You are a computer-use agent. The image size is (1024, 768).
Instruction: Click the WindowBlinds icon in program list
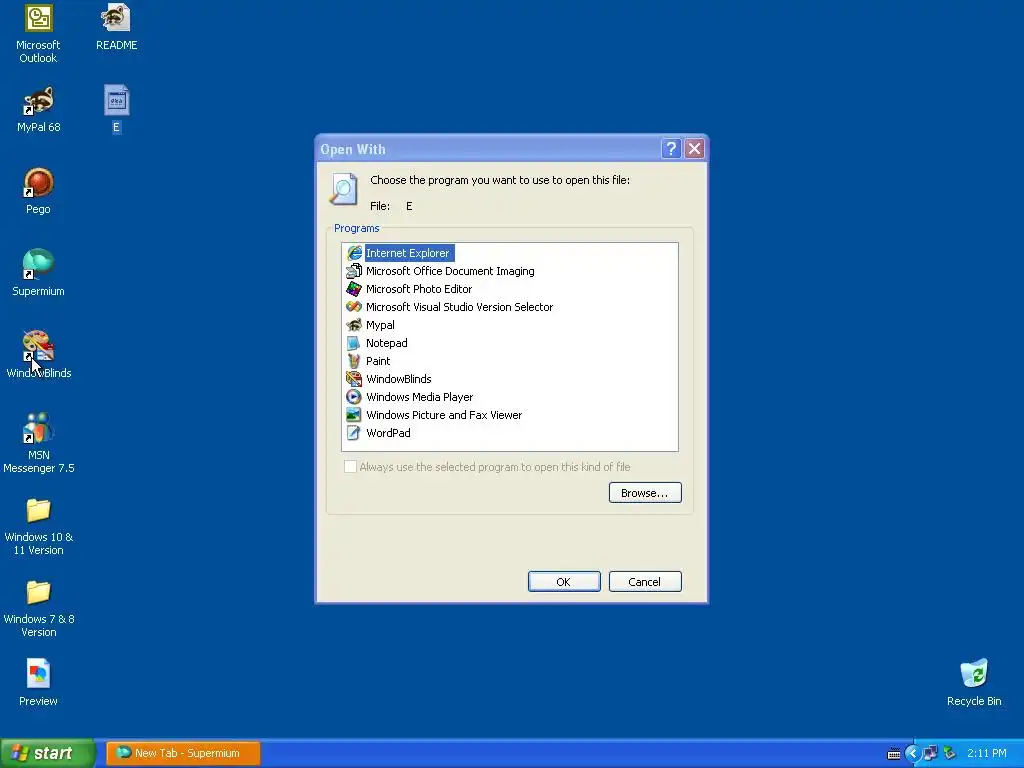pyautogui.click(x=354, y=379)
